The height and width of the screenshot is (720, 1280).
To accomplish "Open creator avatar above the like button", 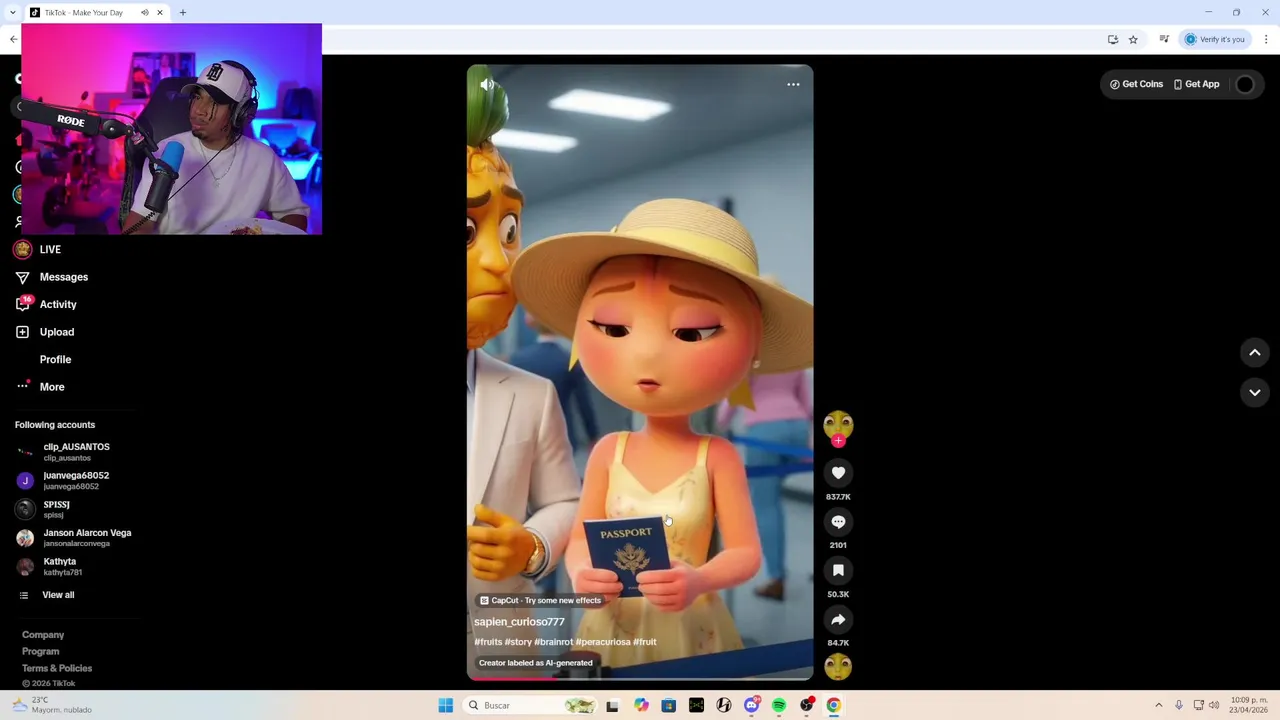I will [838, 425].
